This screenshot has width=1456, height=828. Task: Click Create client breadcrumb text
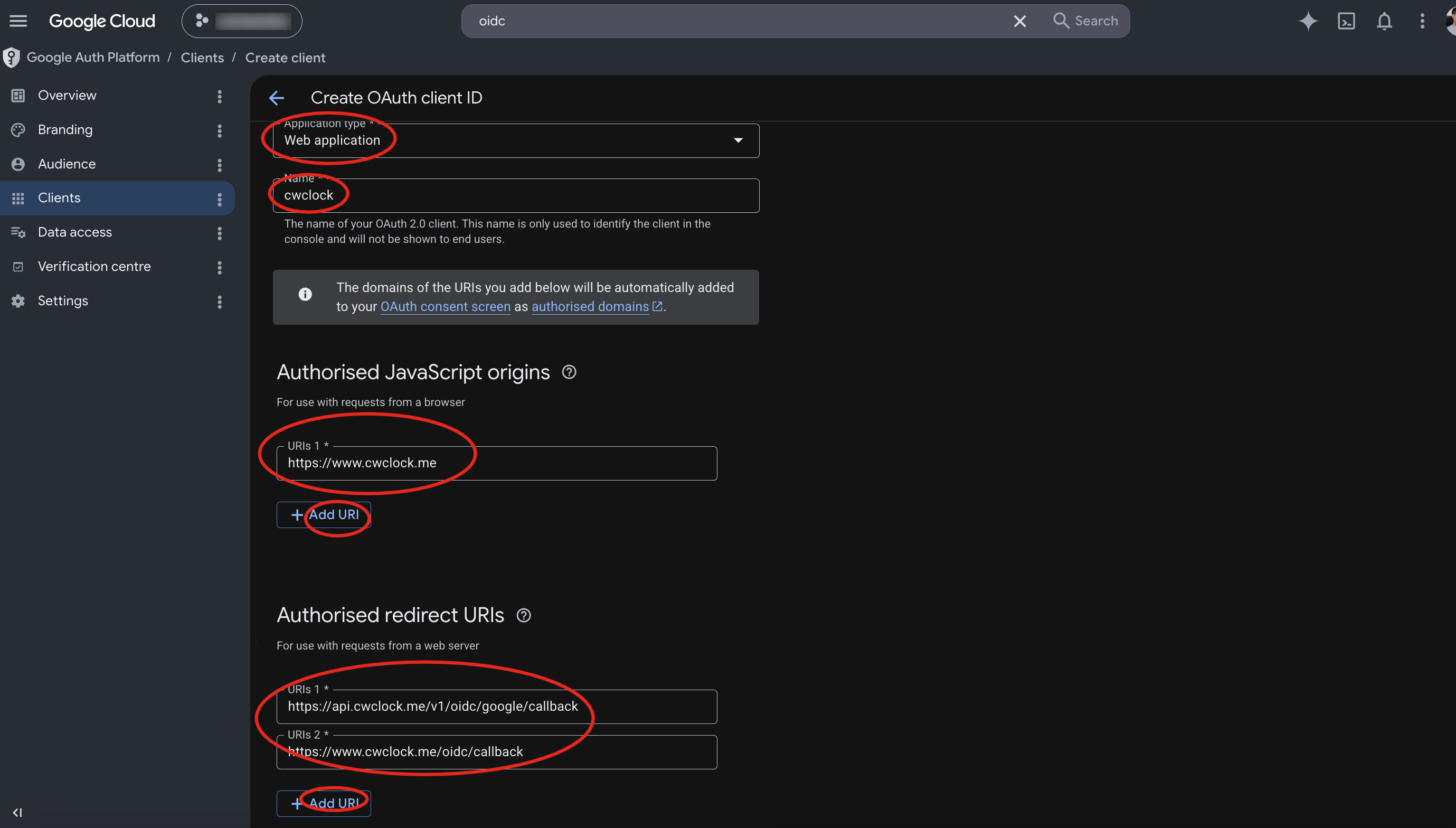pos(285,58)
